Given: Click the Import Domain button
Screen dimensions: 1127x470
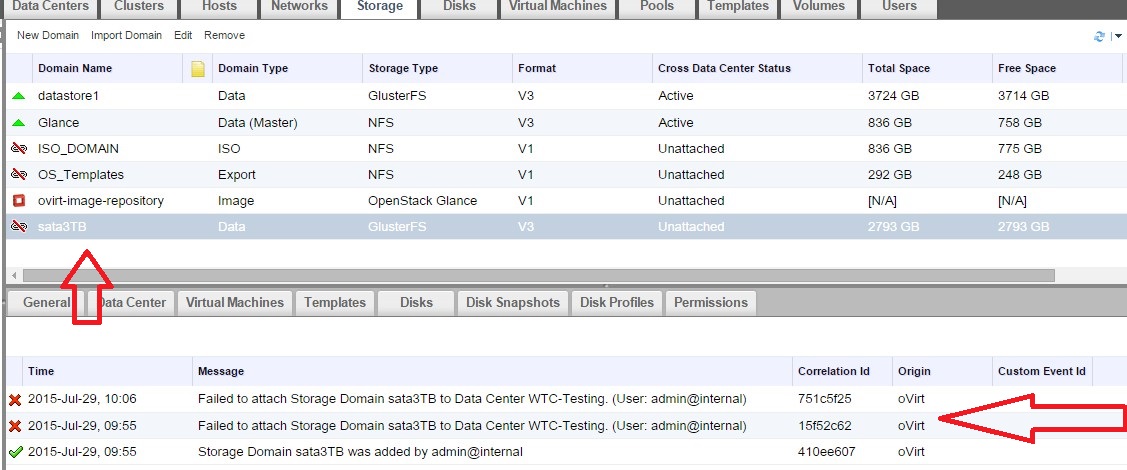Looking at the screenshot, I should point(126,35).
